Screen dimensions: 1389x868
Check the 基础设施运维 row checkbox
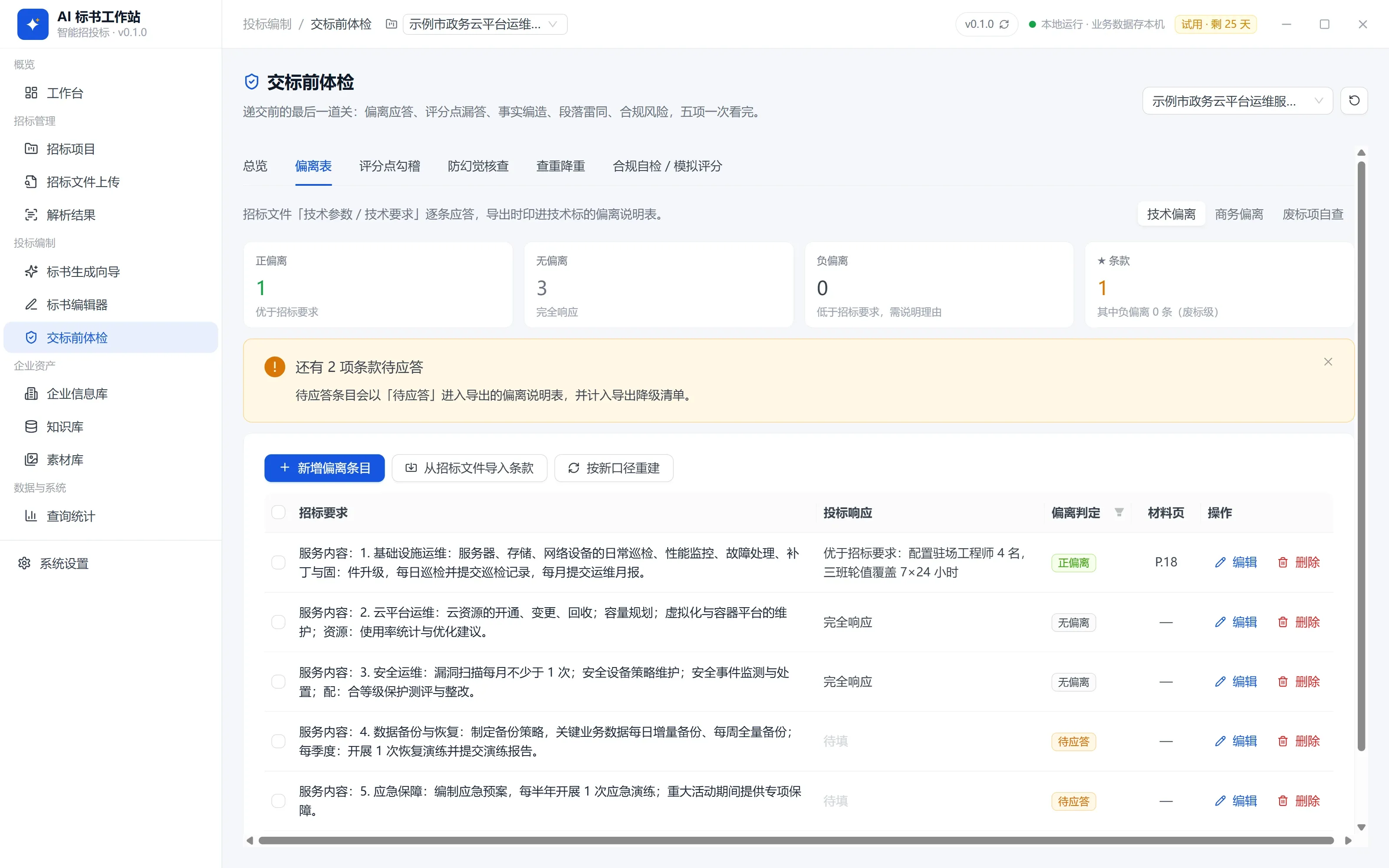278,562
